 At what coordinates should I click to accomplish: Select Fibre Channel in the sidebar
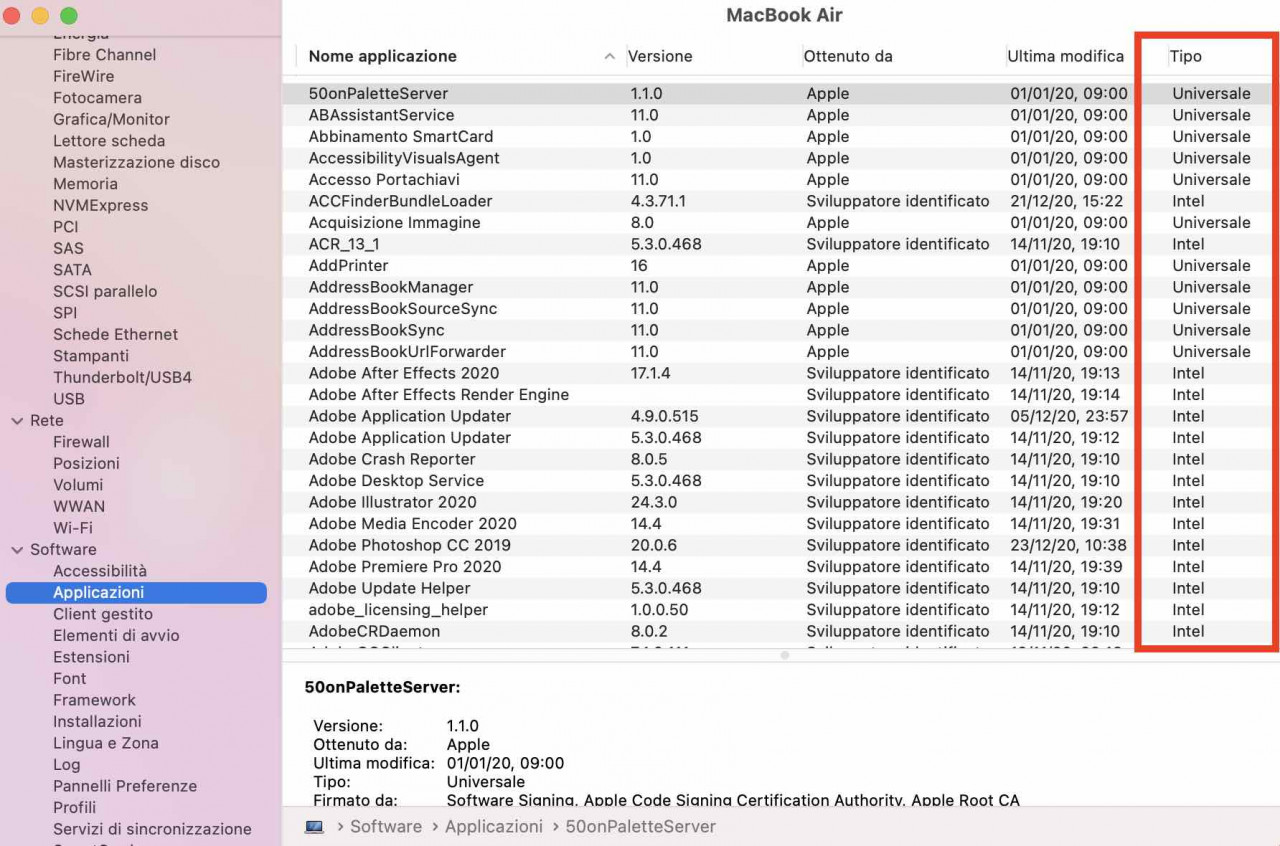[104, 55]
